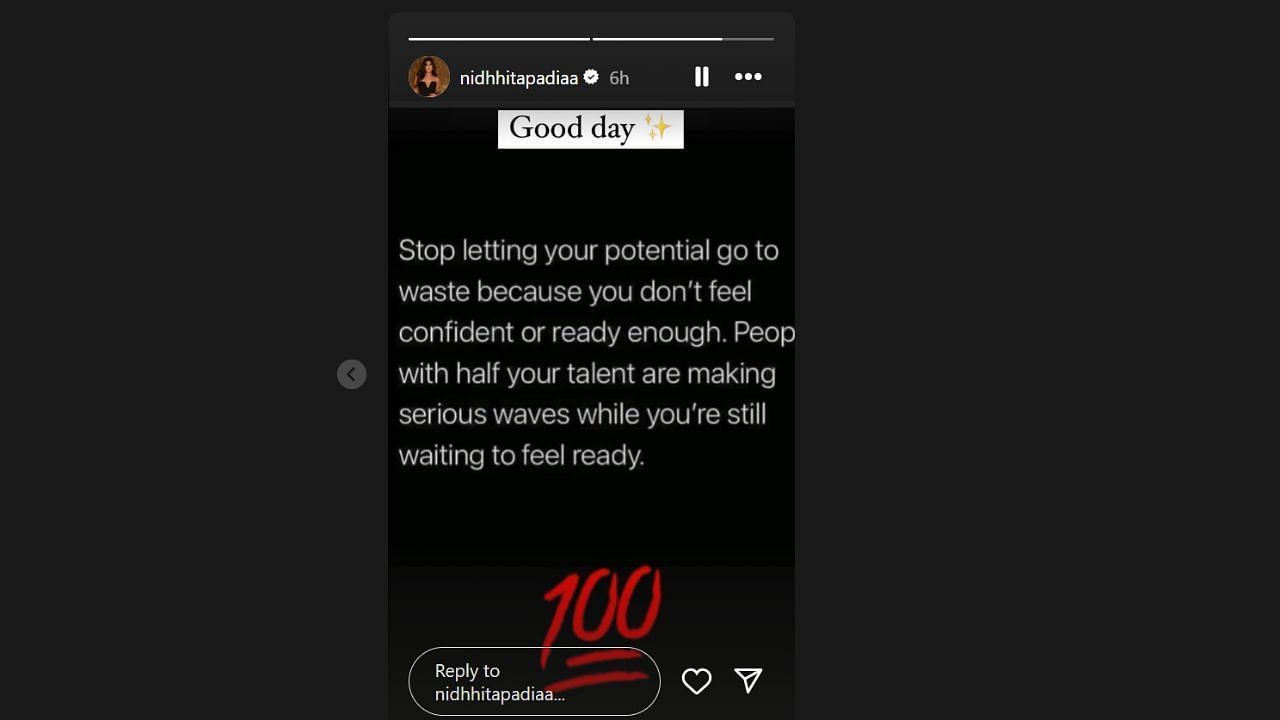Viewport: 1280px width, 720px height.
Task: Focus the Reply to nidhhitapadiaa field
Action: tap(534, 682)
